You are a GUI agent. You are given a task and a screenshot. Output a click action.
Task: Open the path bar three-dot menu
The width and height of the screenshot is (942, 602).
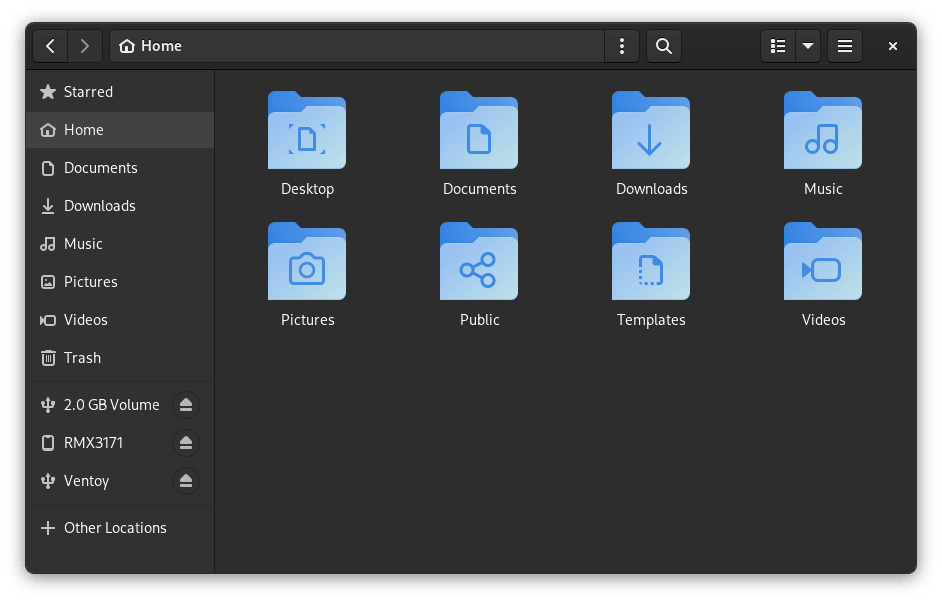(x=622, y=46)
